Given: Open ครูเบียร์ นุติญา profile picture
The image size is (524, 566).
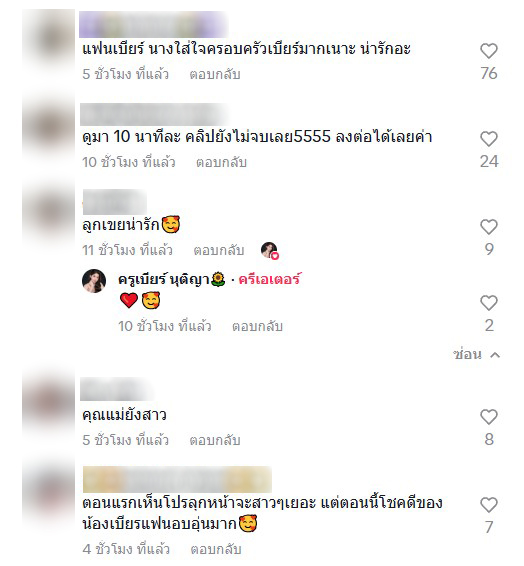Looking at the screenshot, I should click(94, 281).
